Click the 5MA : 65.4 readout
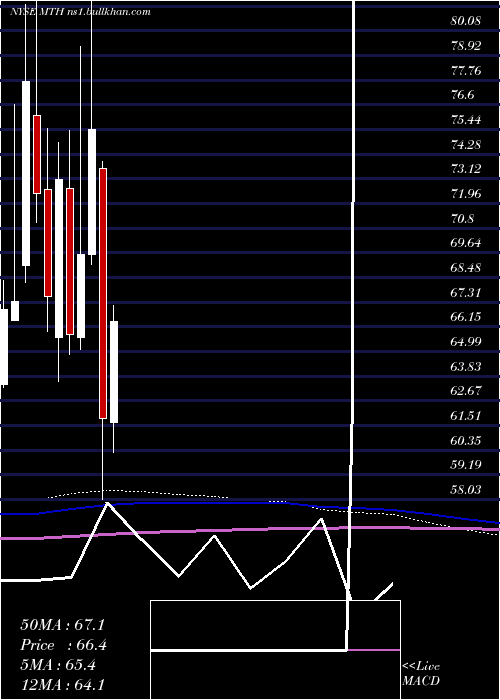The width and height of the screenshot is (500, 700). [x=58, y=665]
